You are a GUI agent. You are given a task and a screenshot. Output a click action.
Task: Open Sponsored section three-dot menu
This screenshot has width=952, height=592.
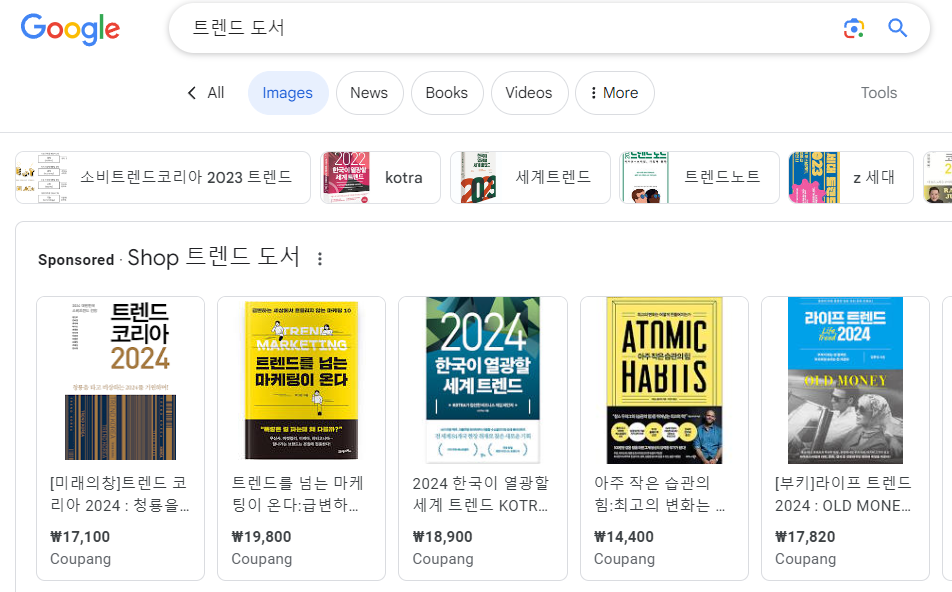pos(320,259)
